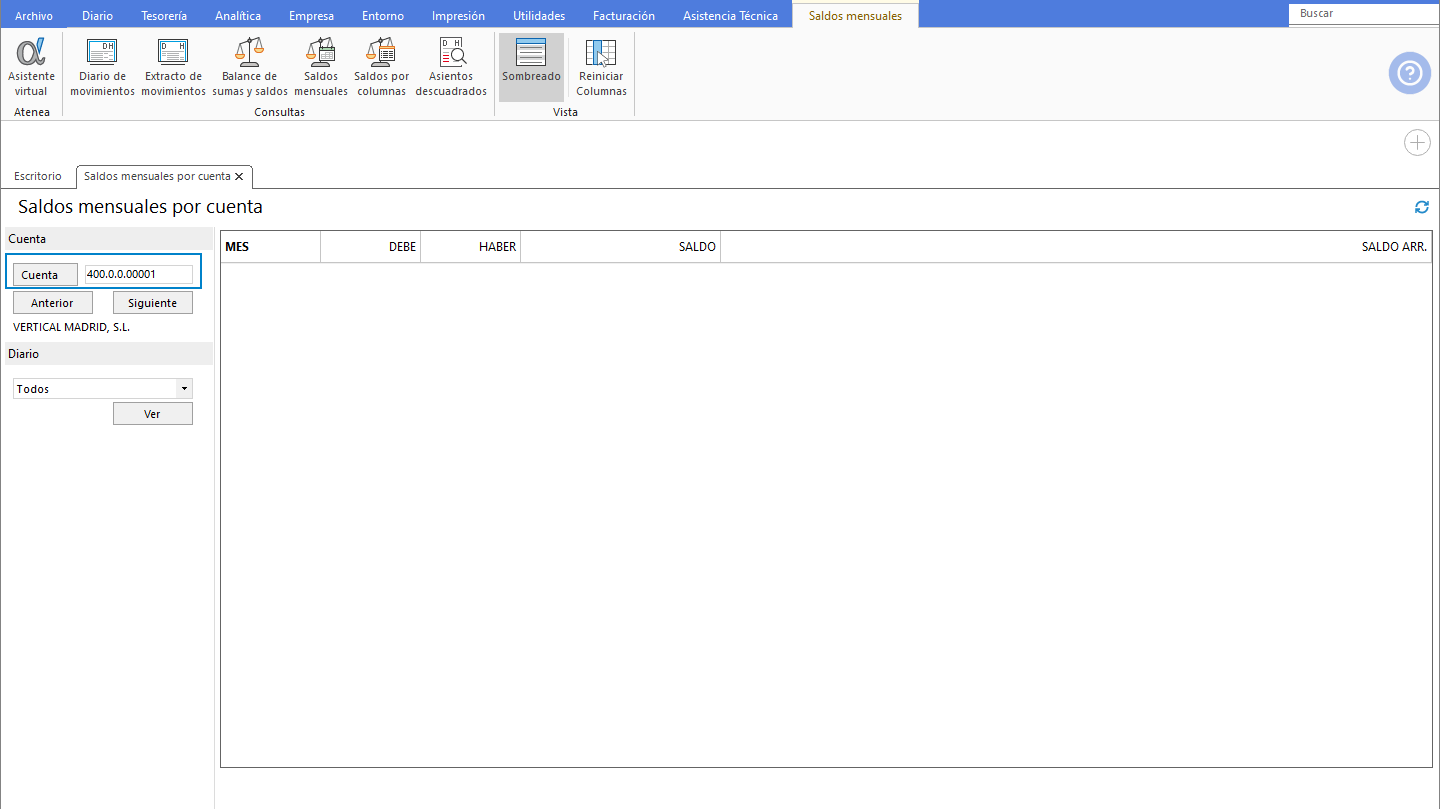Open Diario de movimientos
The width and height of the screenshot is (1440, 809).
[102, 67]
